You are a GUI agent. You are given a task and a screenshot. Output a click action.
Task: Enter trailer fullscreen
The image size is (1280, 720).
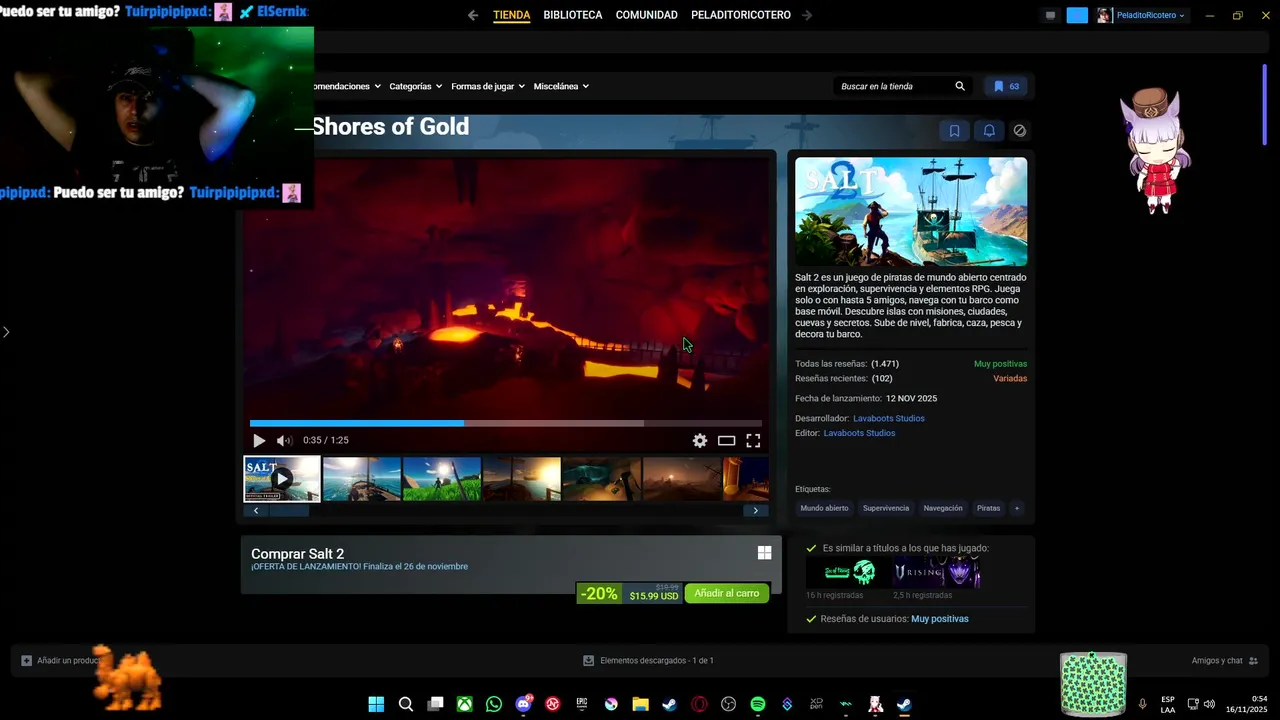[x=753, y=440]
